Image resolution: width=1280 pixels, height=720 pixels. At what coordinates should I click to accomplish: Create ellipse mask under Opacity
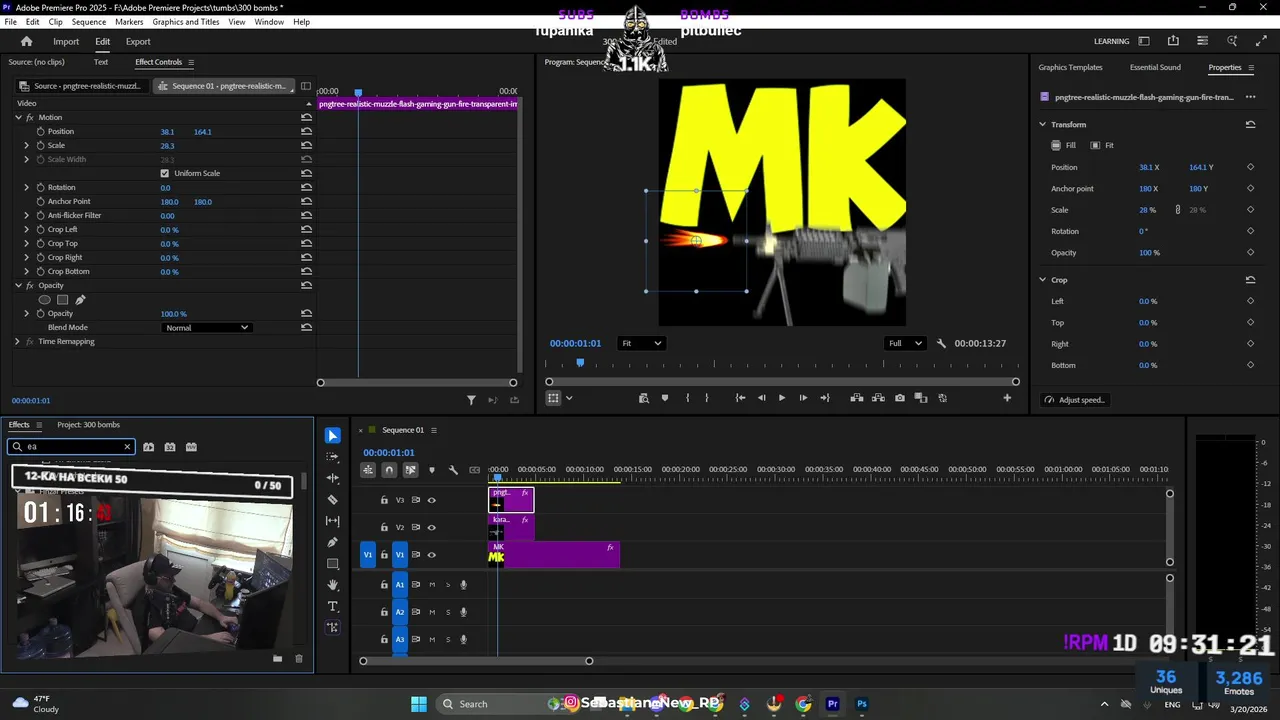[x=44, y=299]
